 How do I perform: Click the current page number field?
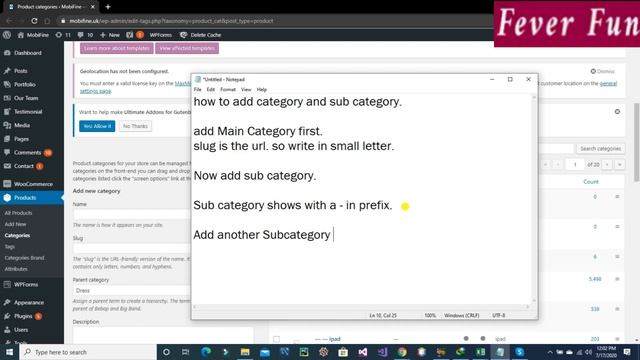pos(575,164)
